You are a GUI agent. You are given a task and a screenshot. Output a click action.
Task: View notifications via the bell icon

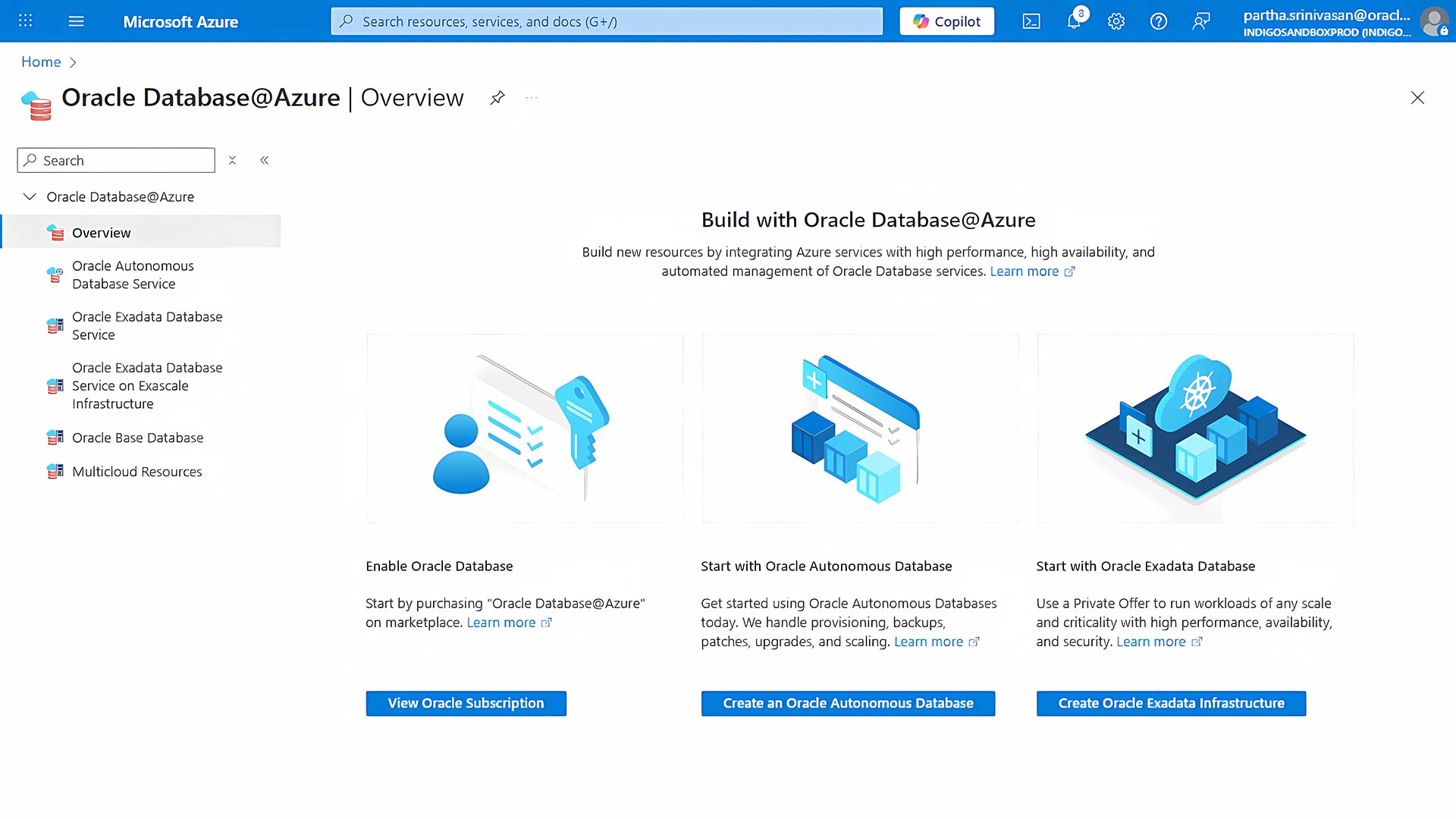[1073, 21]
